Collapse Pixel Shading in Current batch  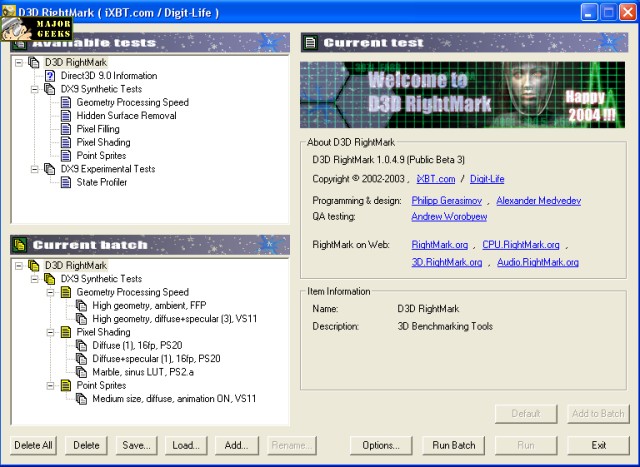(x=50, y=332)
